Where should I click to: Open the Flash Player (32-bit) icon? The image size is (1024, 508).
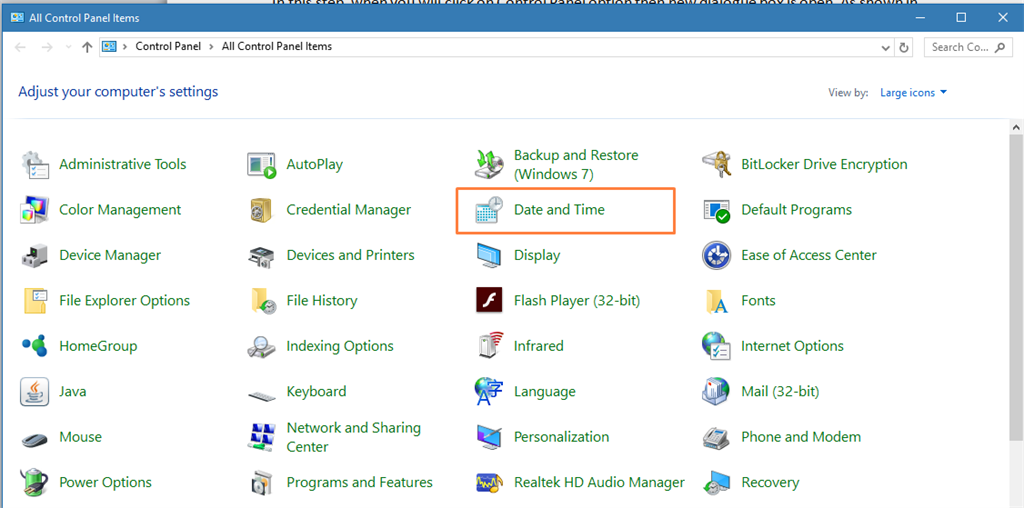(x=489, y=301)
